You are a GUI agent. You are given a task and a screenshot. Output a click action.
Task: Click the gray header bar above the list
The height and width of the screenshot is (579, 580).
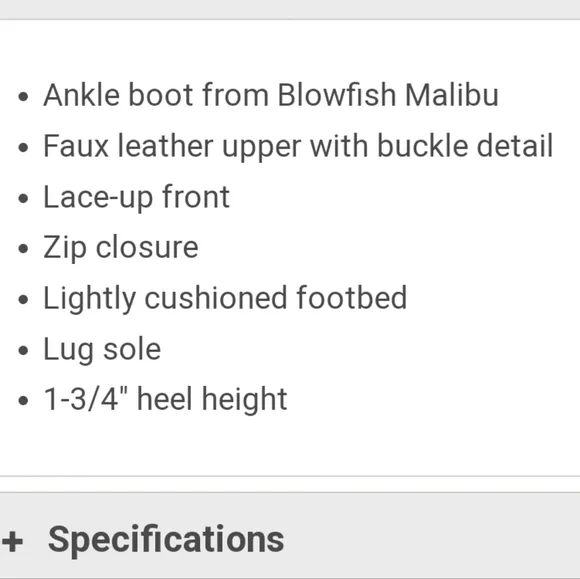[290, 9]
